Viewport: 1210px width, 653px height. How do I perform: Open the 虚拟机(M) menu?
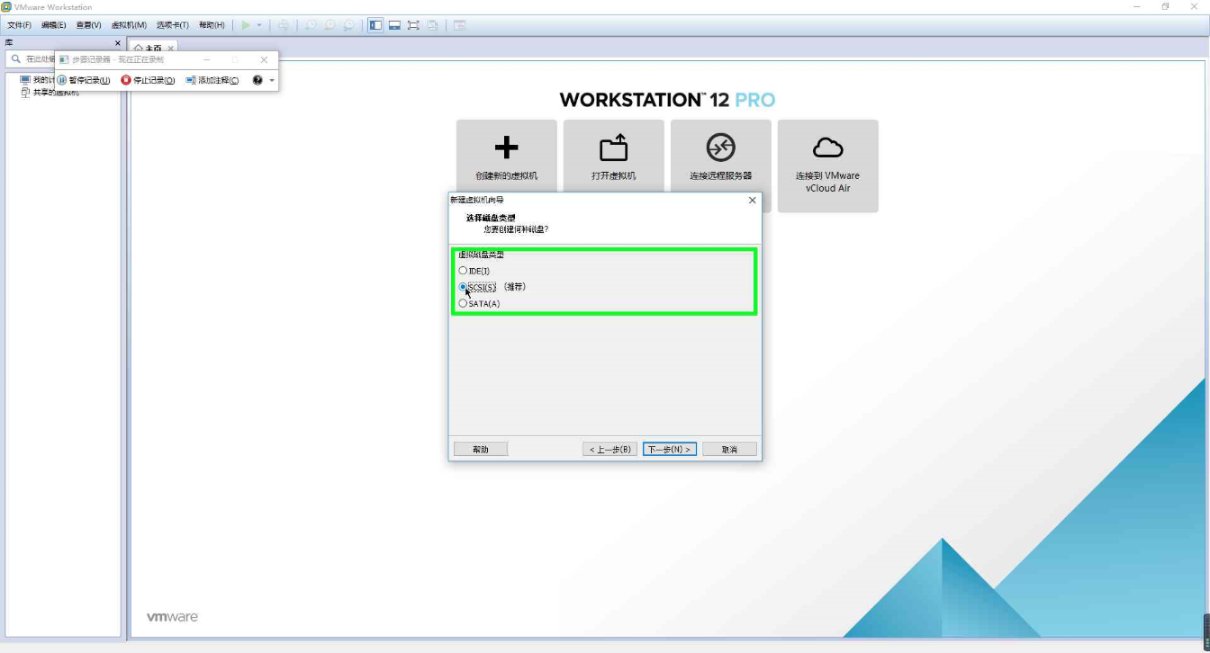tap(129, 25)
